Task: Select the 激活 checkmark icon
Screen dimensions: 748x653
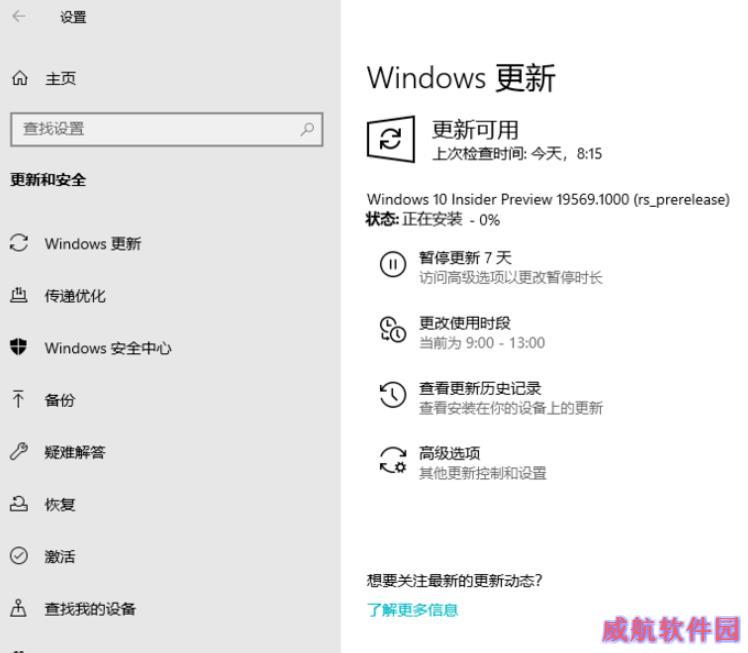Action: [x=19, y=556]
